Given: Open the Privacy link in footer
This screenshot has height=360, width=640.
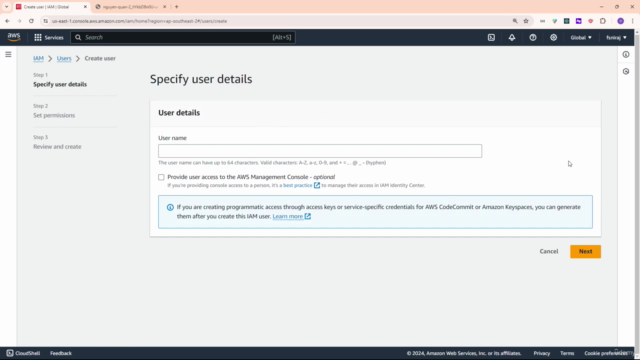Looking at the screenshot, I should click(542, 353).
